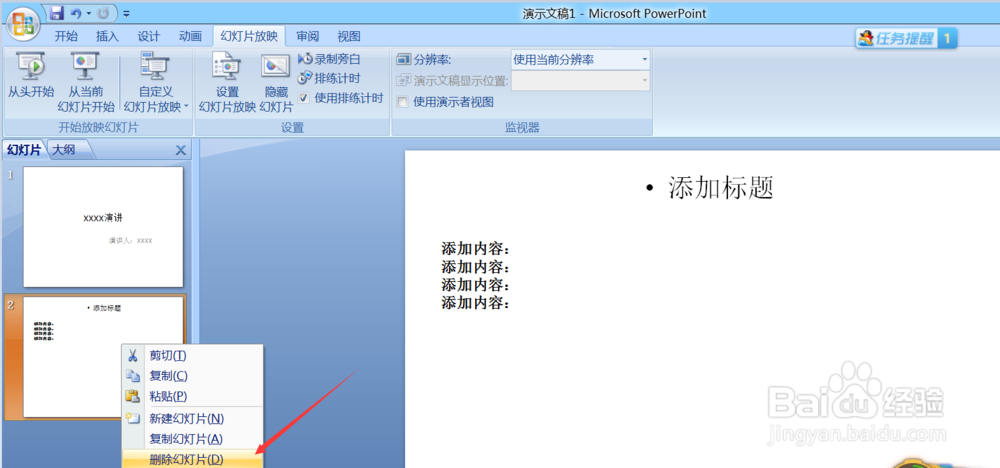Open Set Up Slide Show (设置幻灯片放映)
Image resolution: width=1000 pixels, height=468 pixels.
228,82
